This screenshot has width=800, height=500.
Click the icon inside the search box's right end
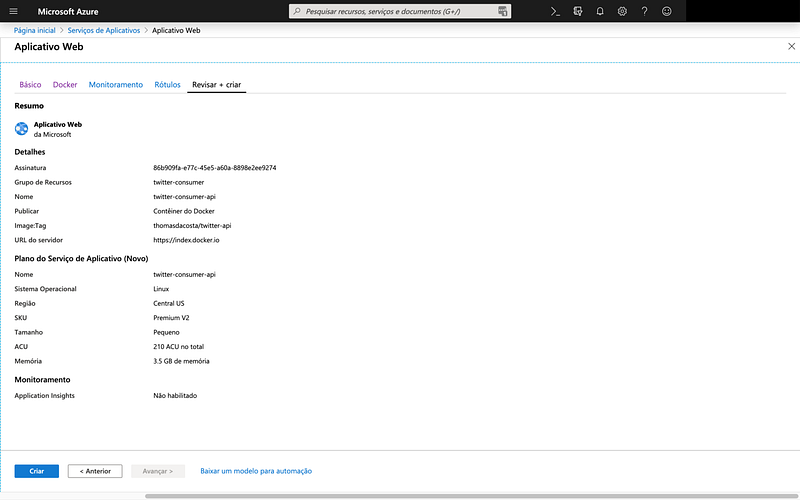click(x=503, y=11)
